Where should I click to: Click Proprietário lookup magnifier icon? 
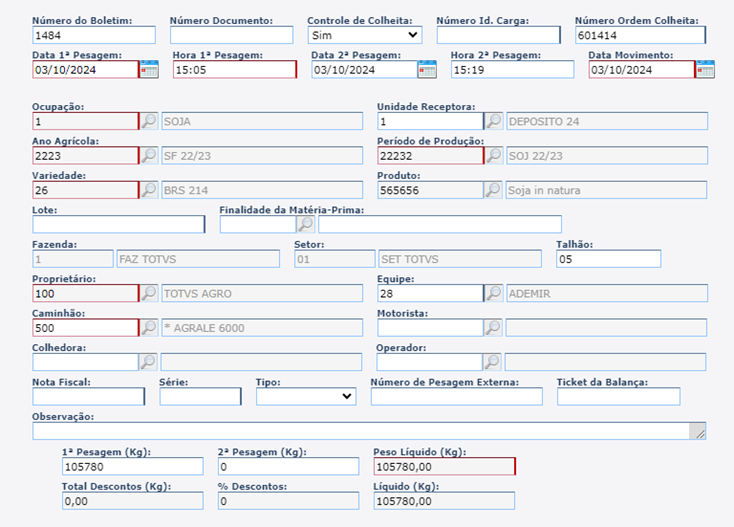(x=149, y=293)
